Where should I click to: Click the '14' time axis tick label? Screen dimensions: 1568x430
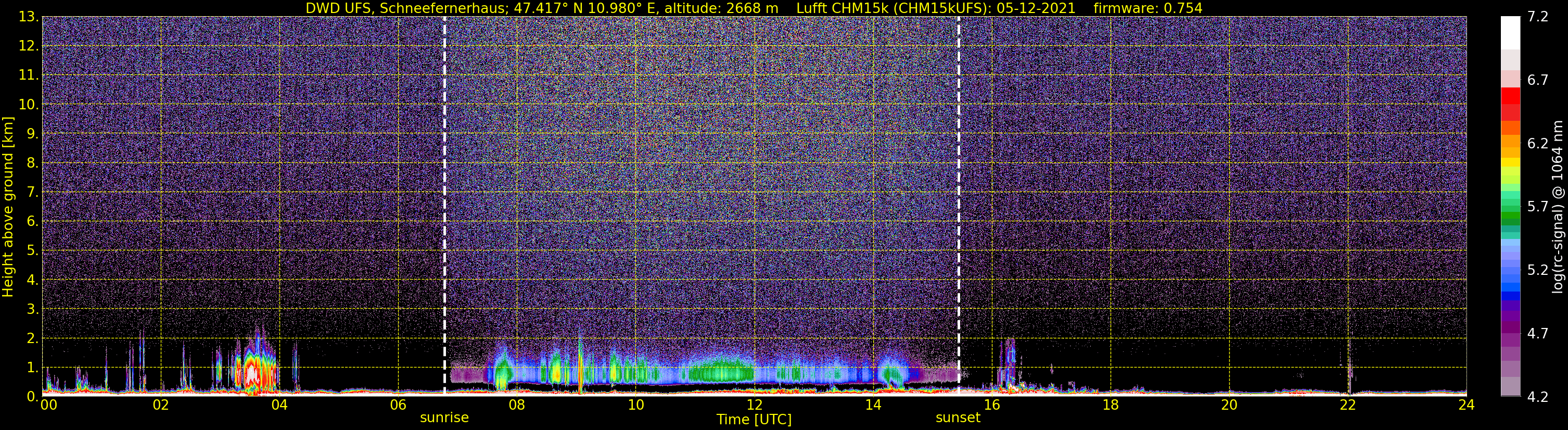click(873, 405)
